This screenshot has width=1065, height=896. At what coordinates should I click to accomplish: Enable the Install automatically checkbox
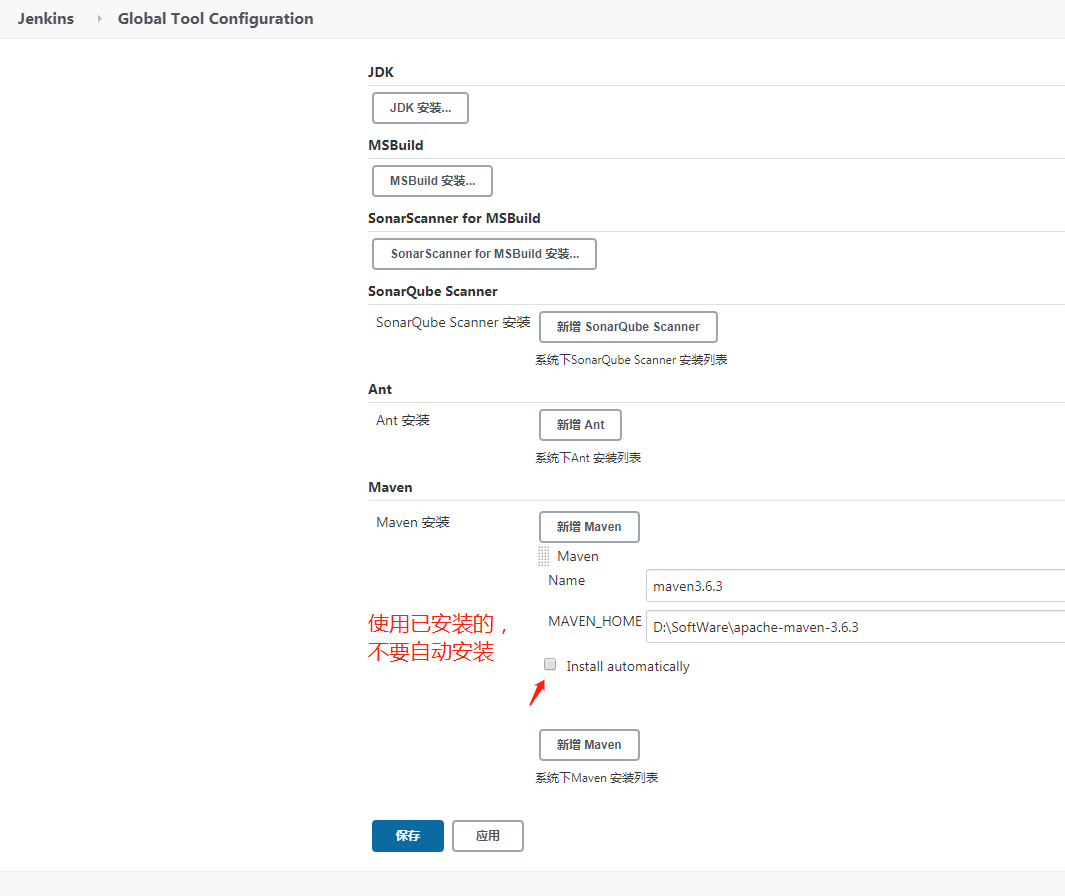550,664
